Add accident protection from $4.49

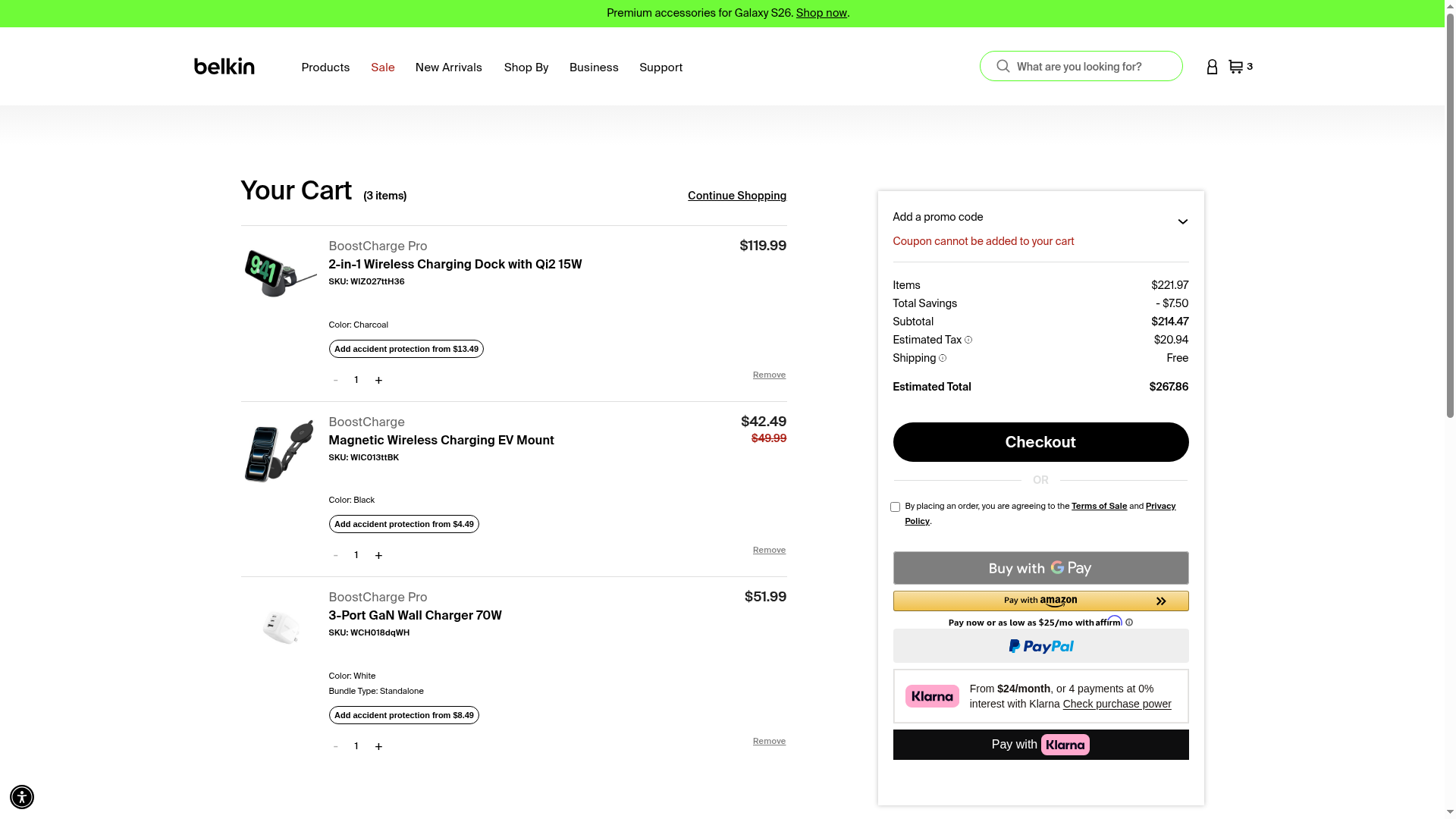point(403,524)
